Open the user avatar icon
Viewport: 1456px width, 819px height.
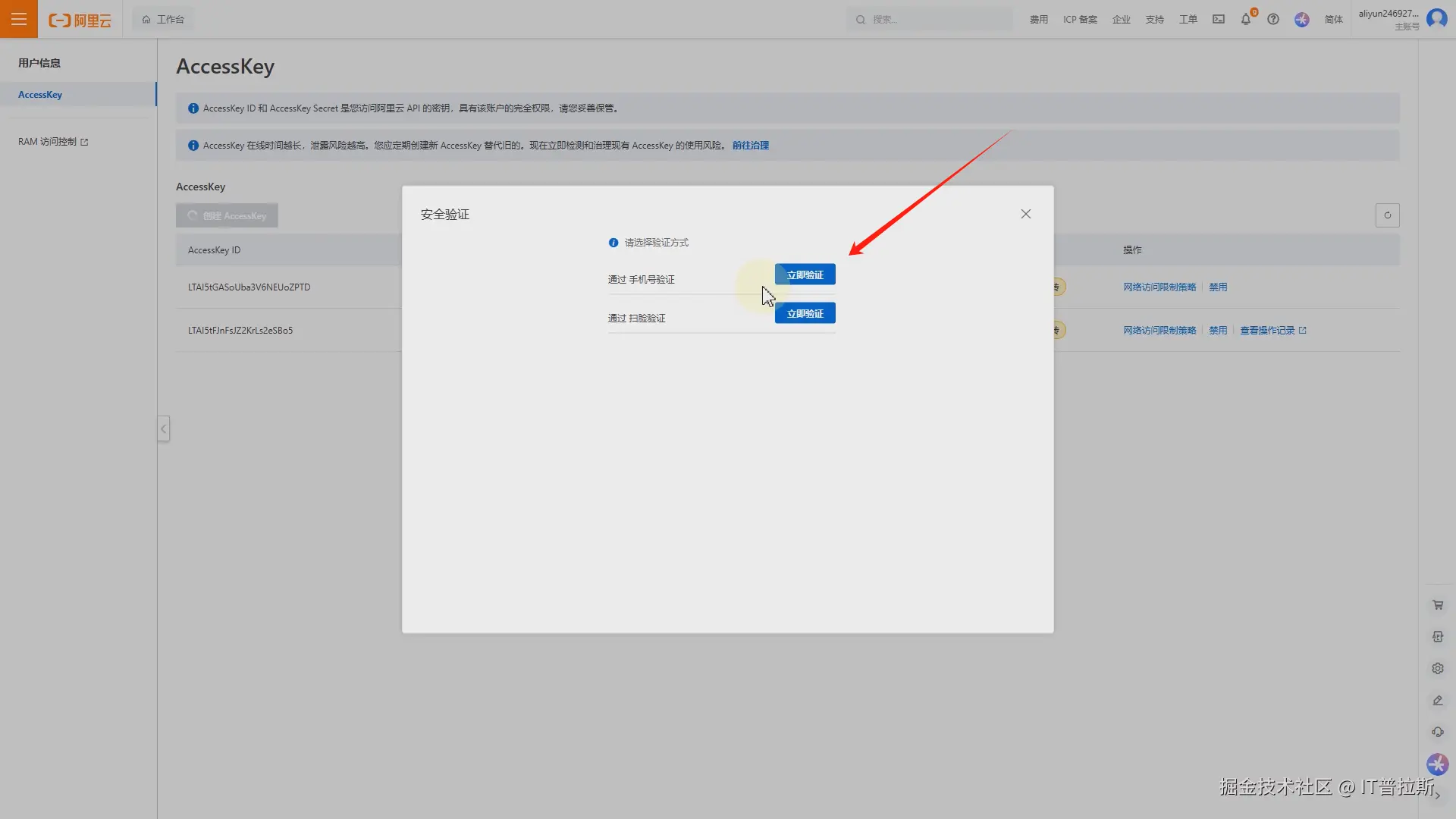pos(1437,18)
